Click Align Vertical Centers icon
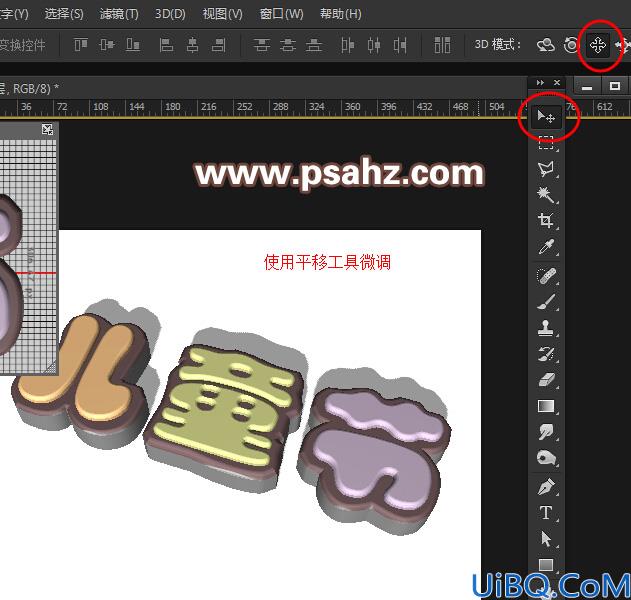Image resolution: width=631 pixels, height=600 pixels. [107, 45]
